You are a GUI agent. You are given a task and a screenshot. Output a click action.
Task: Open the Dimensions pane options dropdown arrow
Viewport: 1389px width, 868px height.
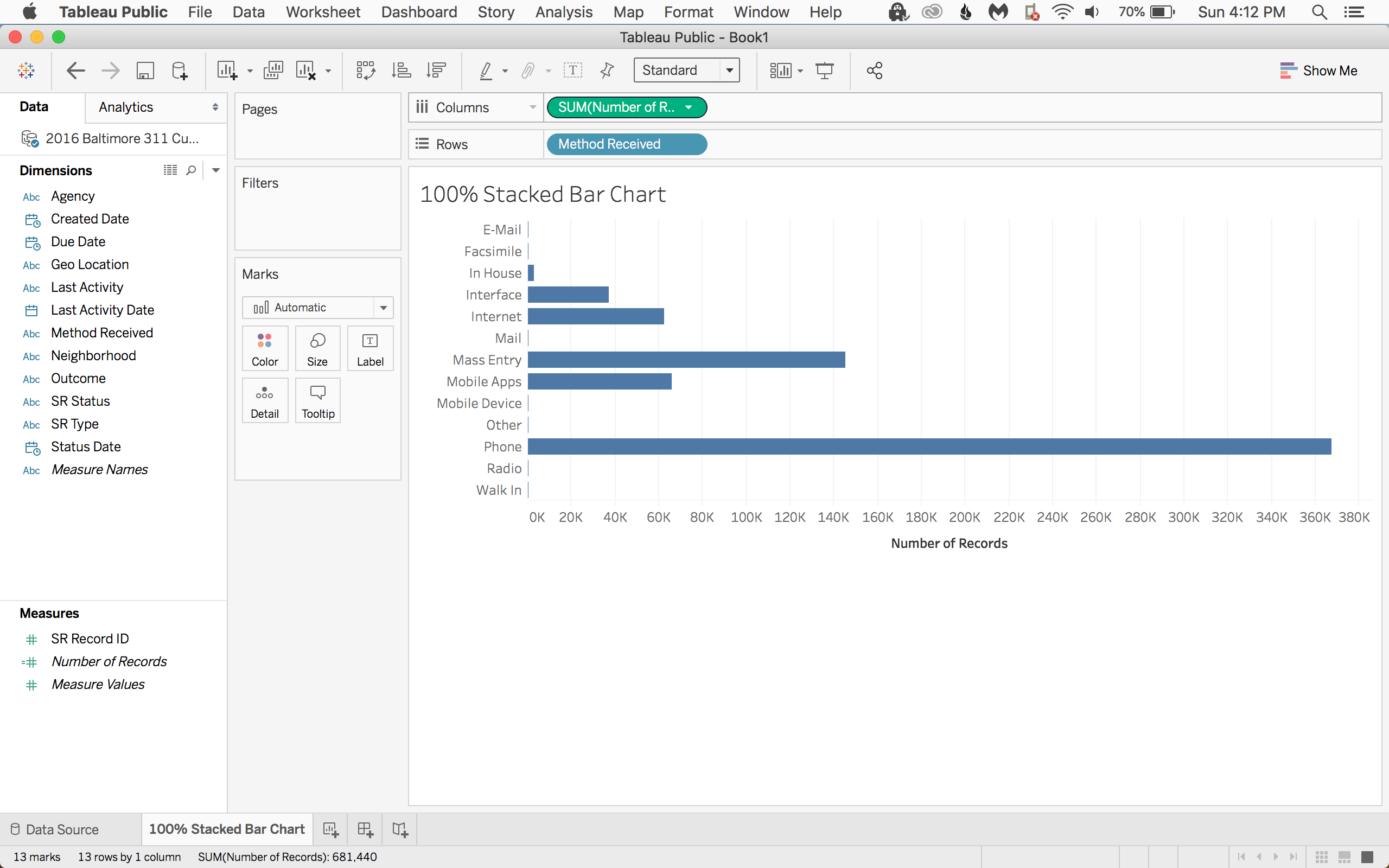pyautogui.click(x=216, y=170)
